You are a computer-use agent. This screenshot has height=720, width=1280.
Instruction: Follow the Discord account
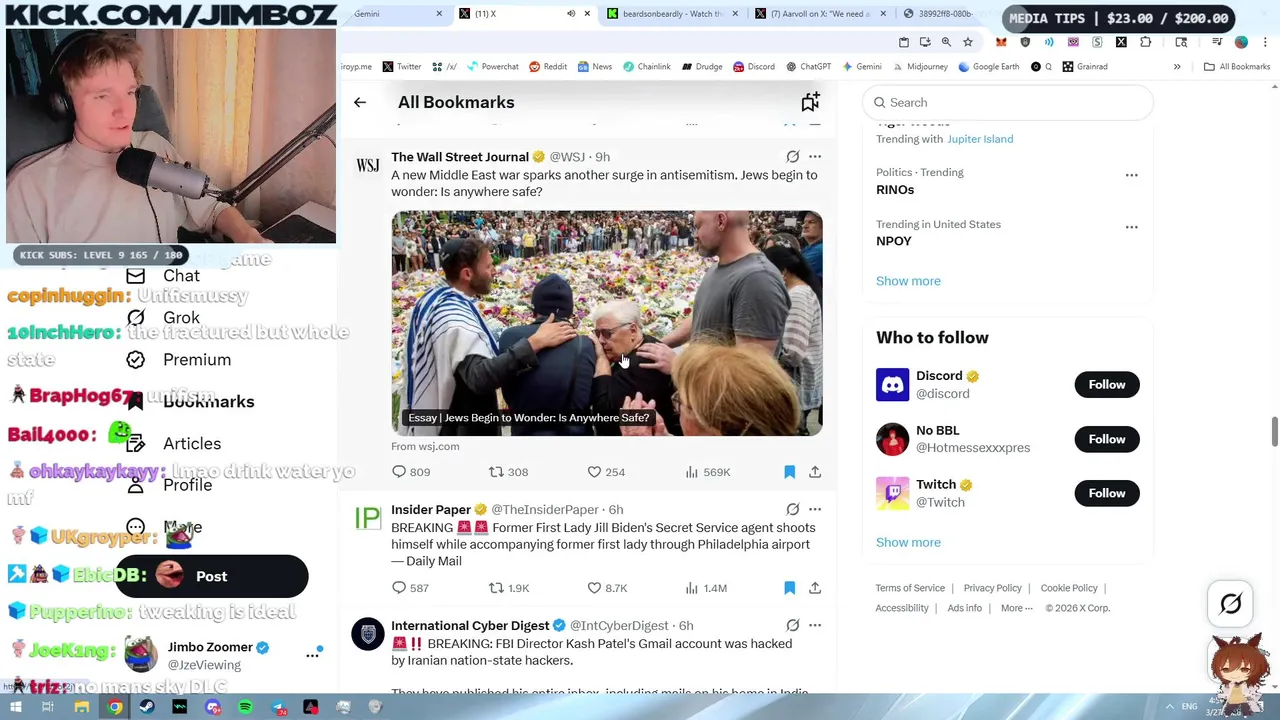[1107, 385]
